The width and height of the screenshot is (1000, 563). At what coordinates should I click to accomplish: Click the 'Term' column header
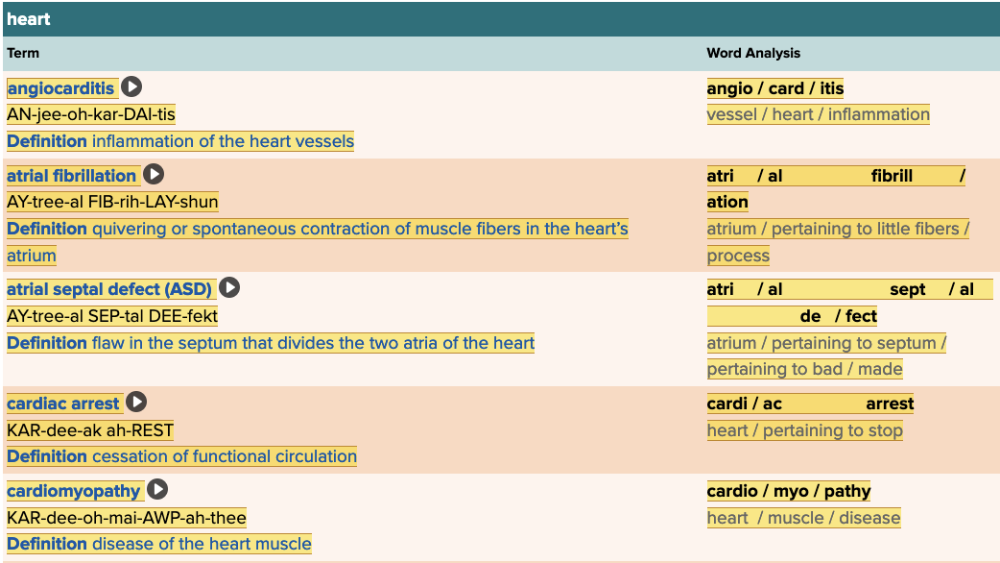click(23, 53)
